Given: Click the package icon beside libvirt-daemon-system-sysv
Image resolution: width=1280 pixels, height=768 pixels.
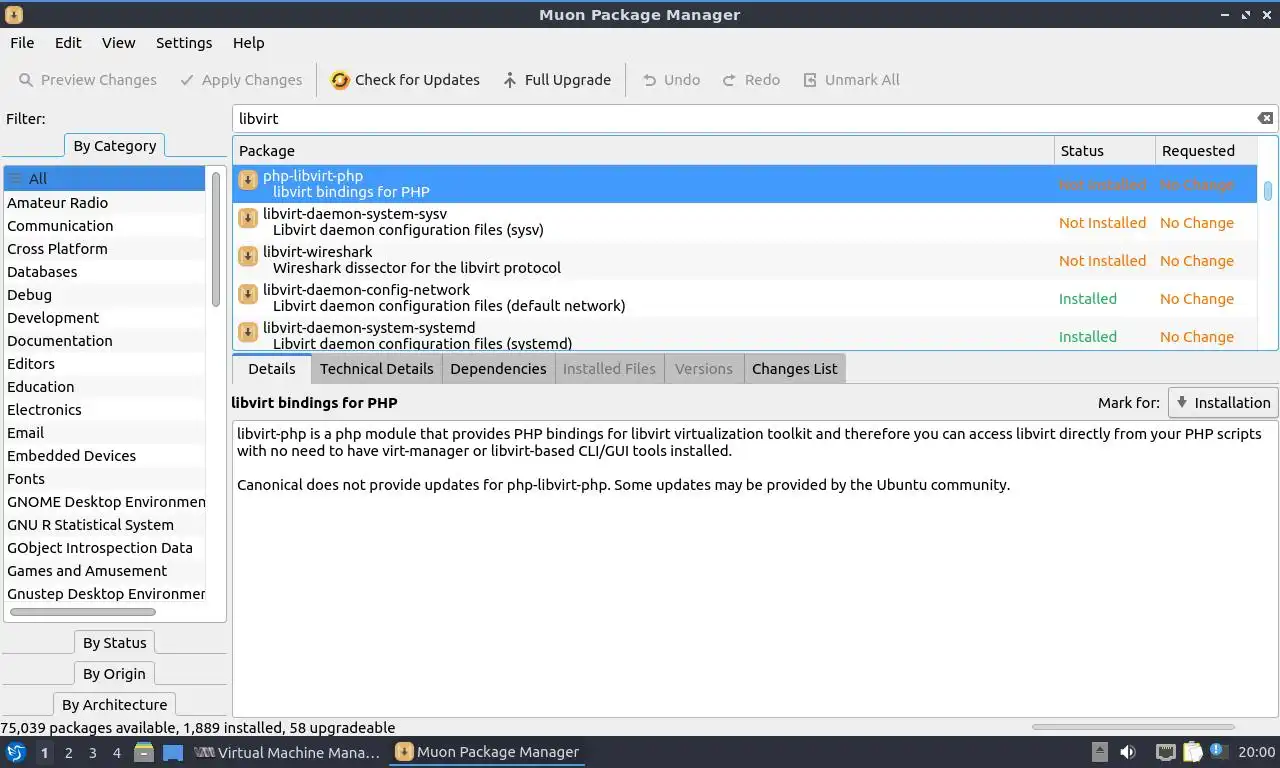Looking at the screenshot, I should tap(248, 218).
